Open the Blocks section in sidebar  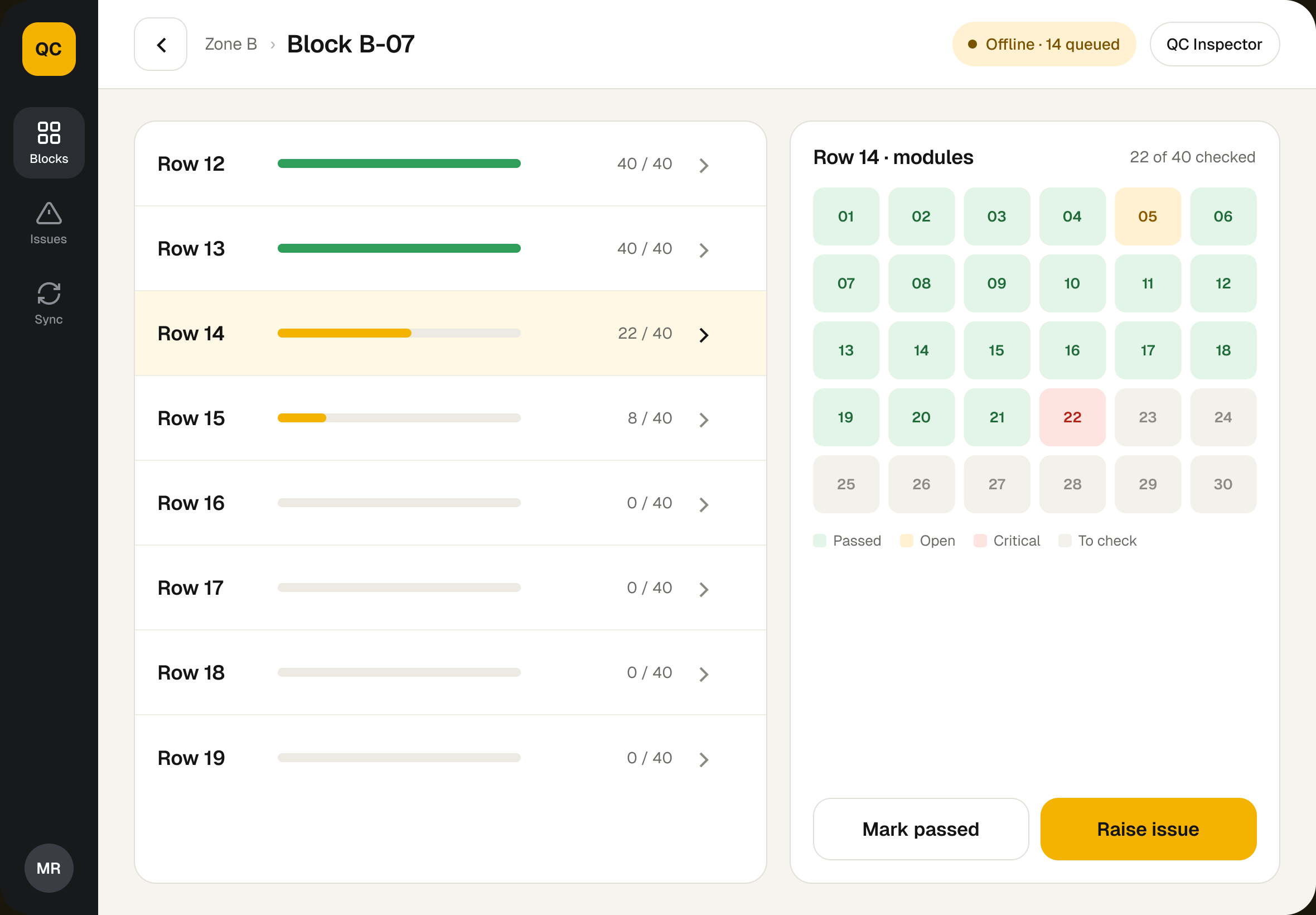[49, 143]
